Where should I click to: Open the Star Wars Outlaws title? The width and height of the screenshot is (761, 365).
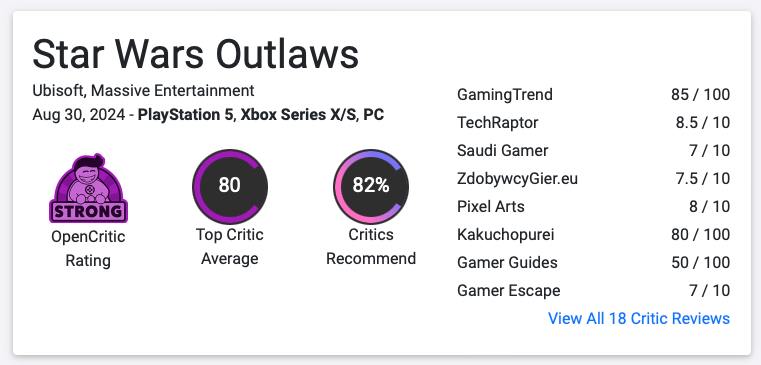[x=196, y=54]
